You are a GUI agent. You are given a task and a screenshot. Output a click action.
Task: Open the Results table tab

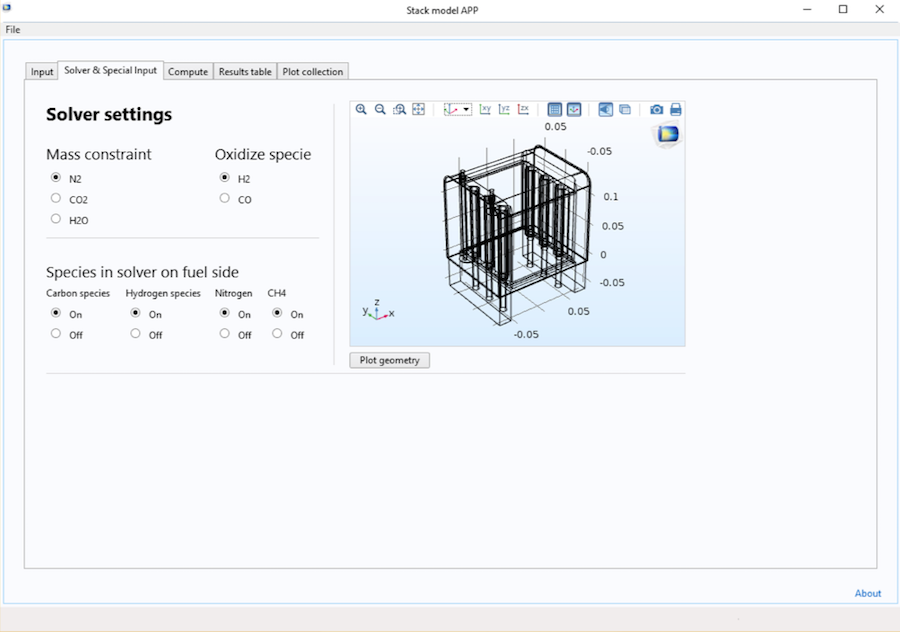tap(245, 72)
